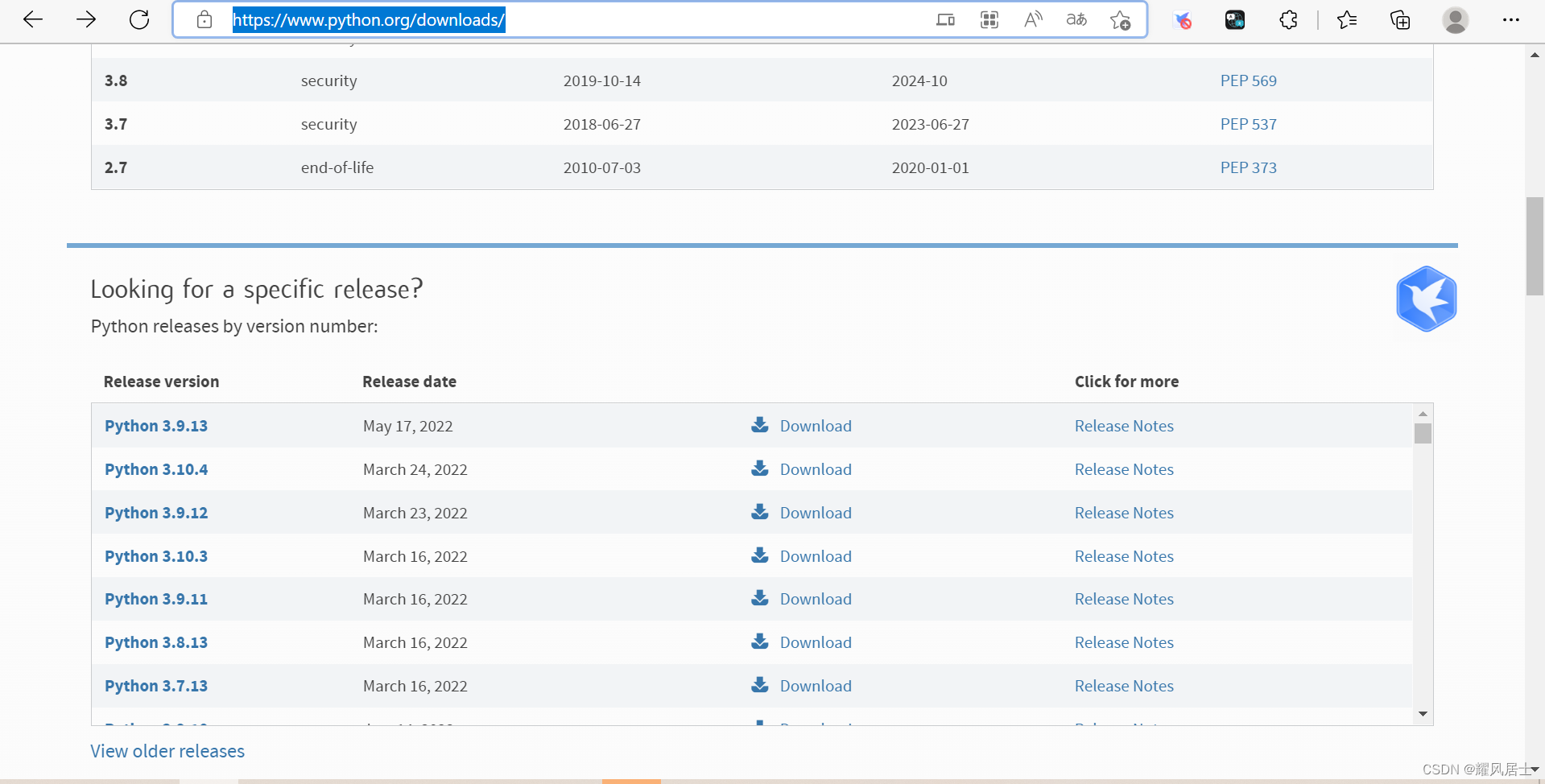This screenshot has height=784, width=1545.
Task: Click the floating blue bird hexagon widget
Action: pyautogui.click(x=1427, y=299)
